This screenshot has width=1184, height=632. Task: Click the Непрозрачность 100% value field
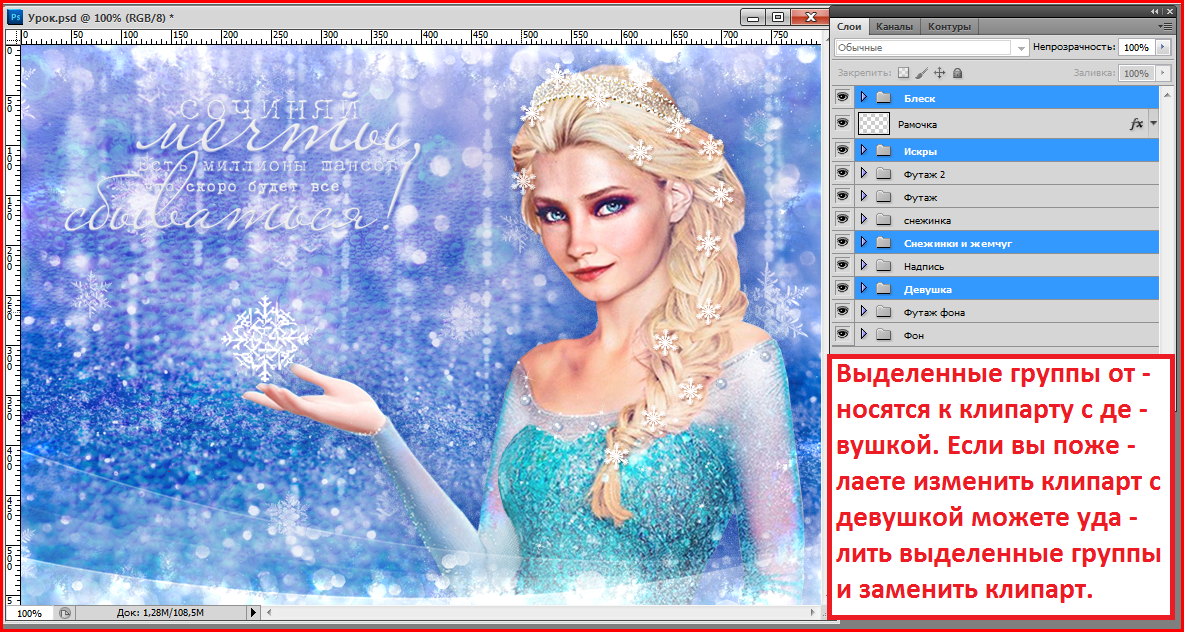pos(1136,47)
